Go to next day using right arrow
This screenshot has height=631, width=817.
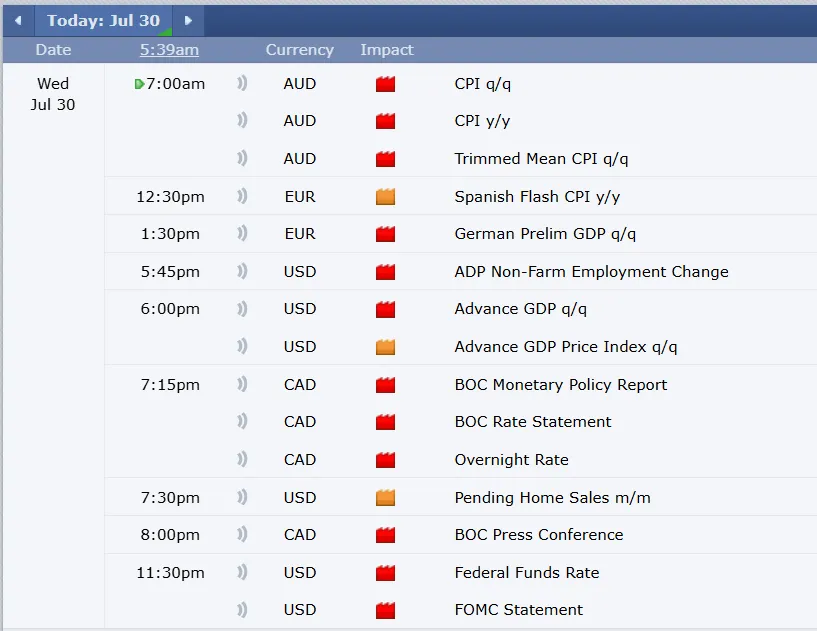(x=188, y=20)
